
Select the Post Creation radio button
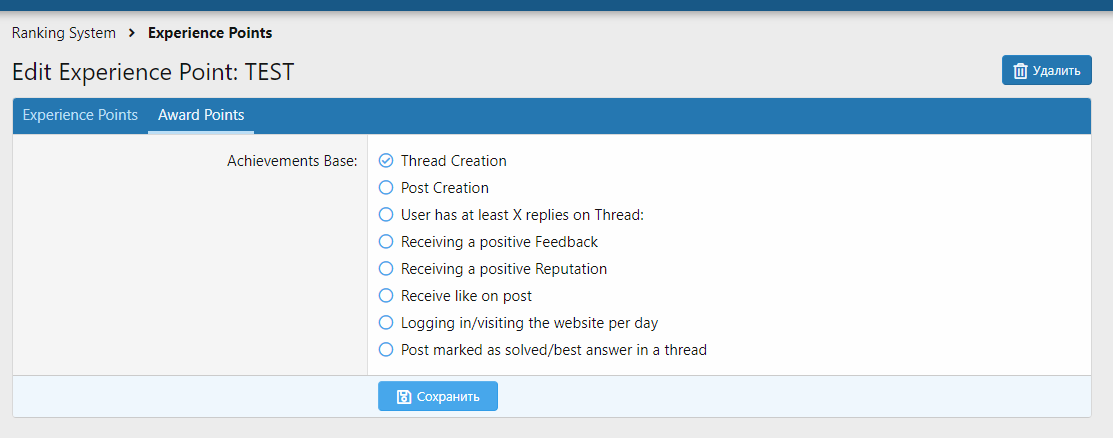(x=386, y=188)
